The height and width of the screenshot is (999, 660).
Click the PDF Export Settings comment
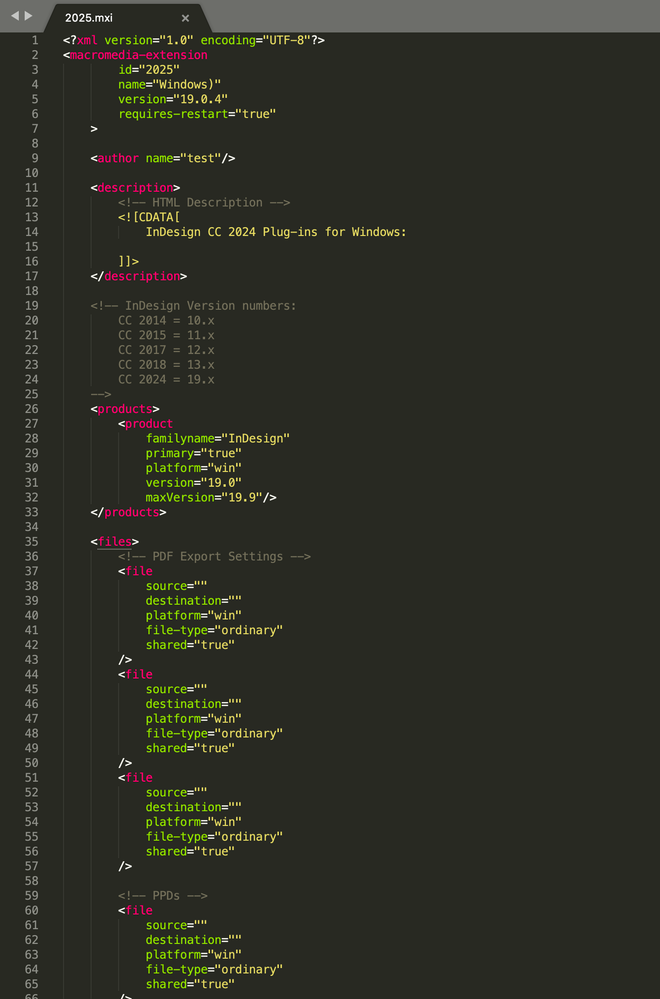[x=214, y=556]
